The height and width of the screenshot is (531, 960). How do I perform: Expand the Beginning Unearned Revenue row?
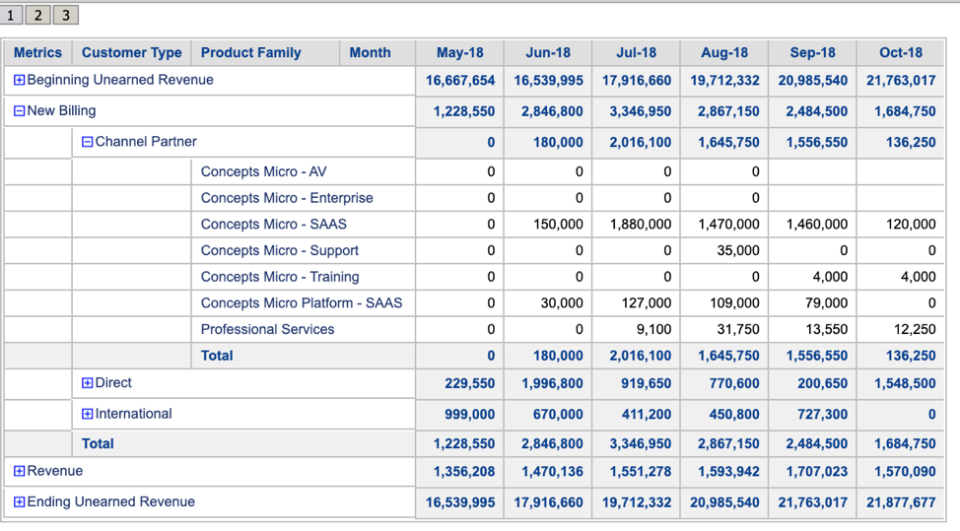pyautogui.click(x=19, y=80)
